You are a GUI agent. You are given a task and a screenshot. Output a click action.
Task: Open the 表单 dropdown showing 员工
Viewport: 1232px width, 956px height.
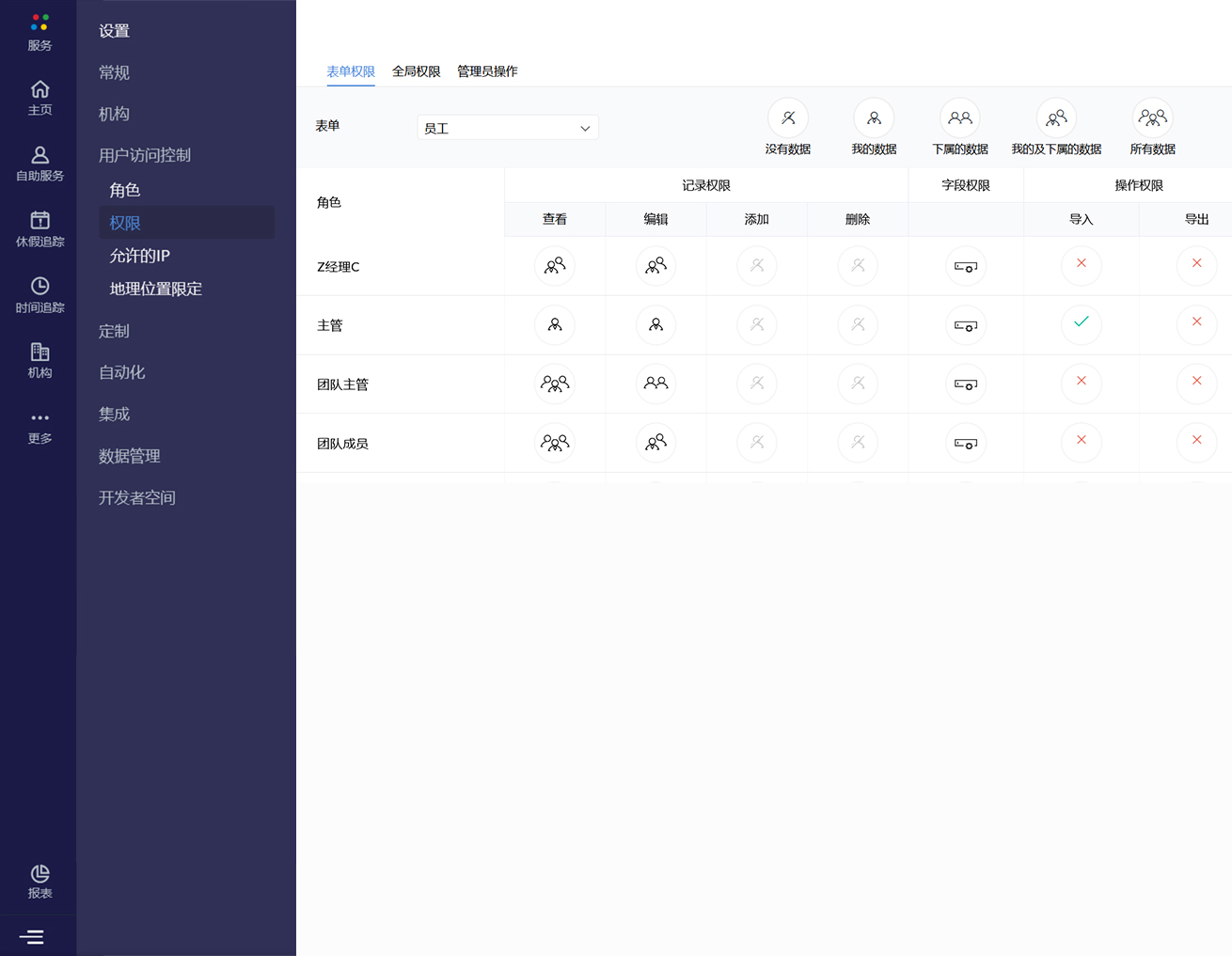507,128
